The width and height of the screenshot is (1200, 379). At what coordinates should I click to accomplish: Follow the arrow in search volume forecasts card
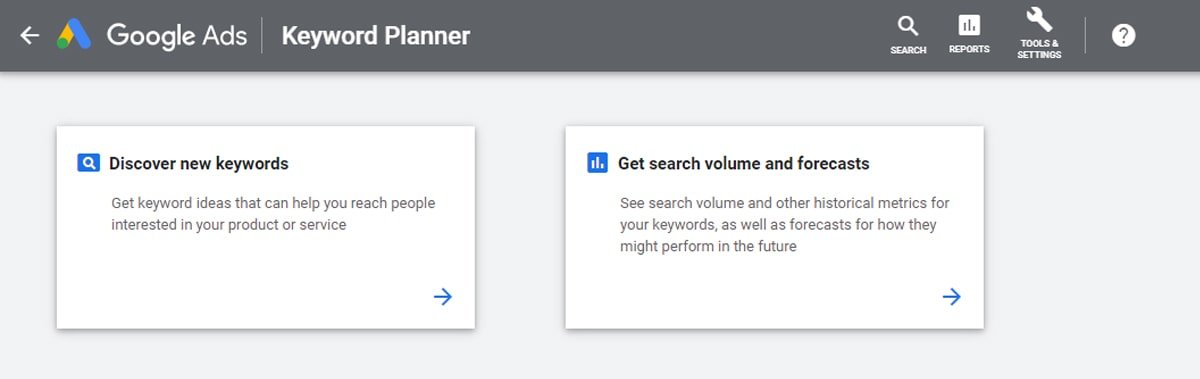click(x=952, y=296)
